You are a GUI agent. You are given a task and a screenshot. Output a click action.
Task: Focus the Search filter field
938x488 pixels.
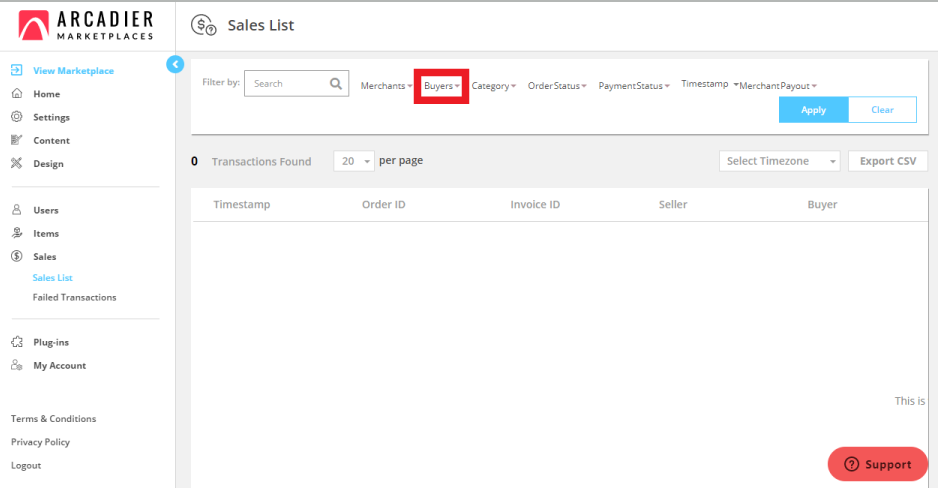tap(296, 84)
